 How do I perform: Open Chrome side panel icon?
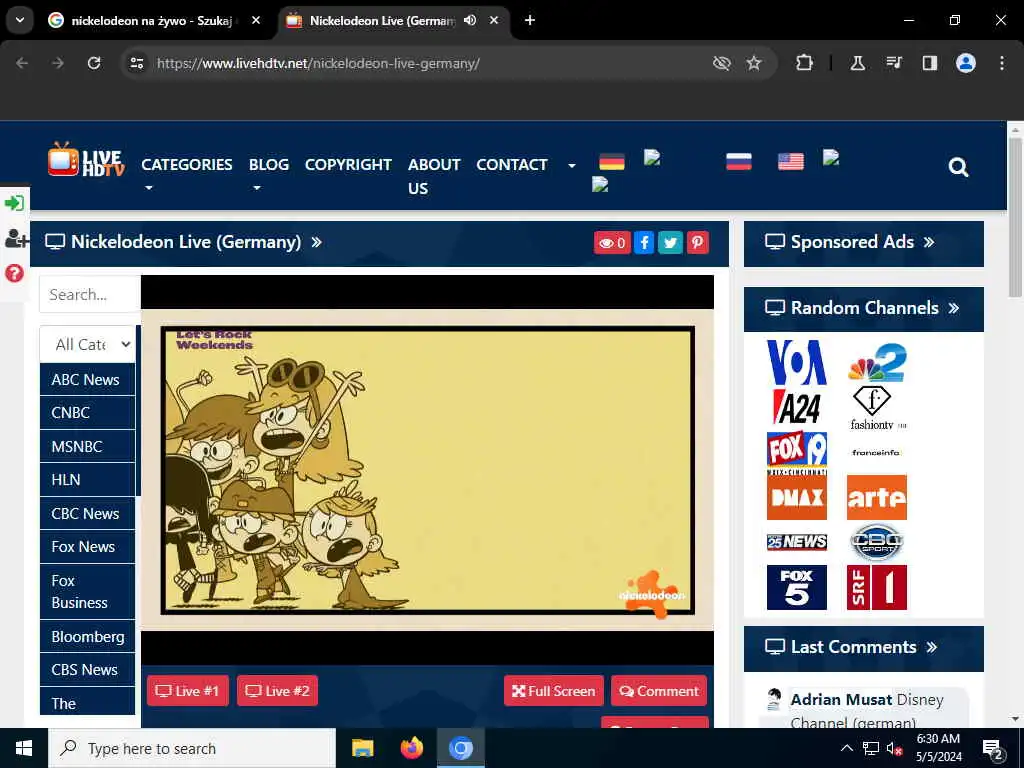(x=929, y=63)
